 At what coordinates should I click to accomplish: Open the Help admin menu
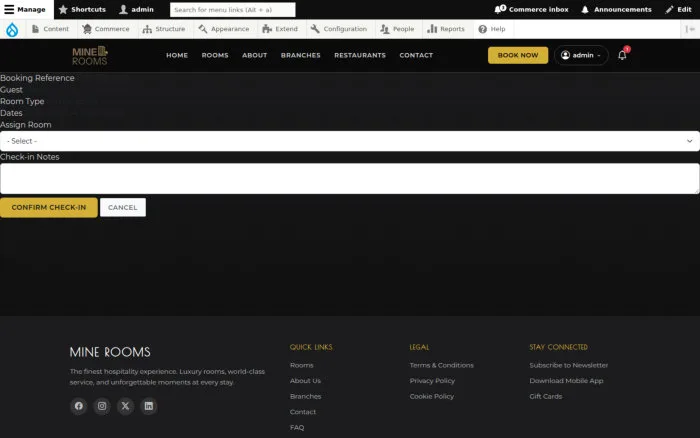pyautogui.click(x=492, y=29)
